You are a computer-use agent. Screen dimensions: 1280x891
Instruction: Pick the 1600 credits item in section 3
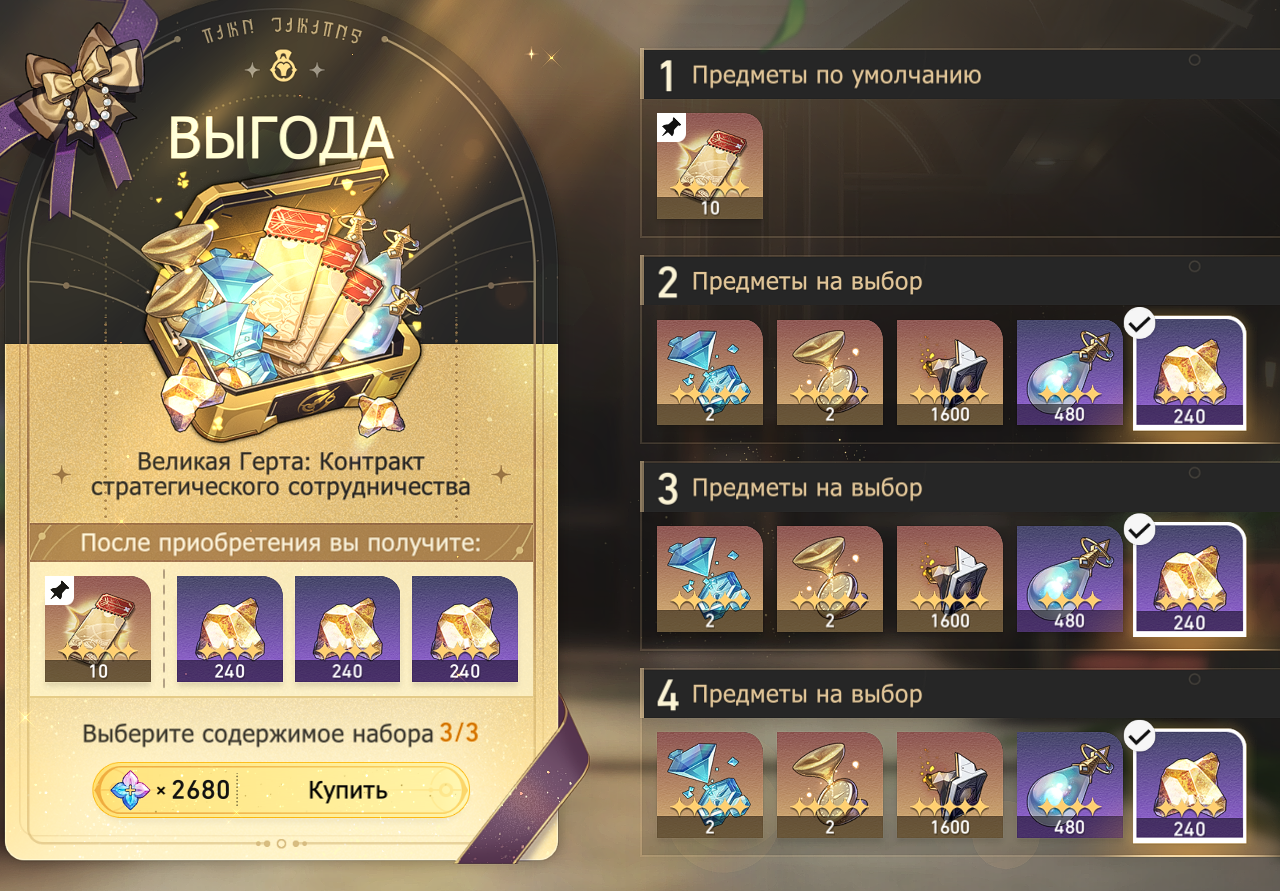950,579
